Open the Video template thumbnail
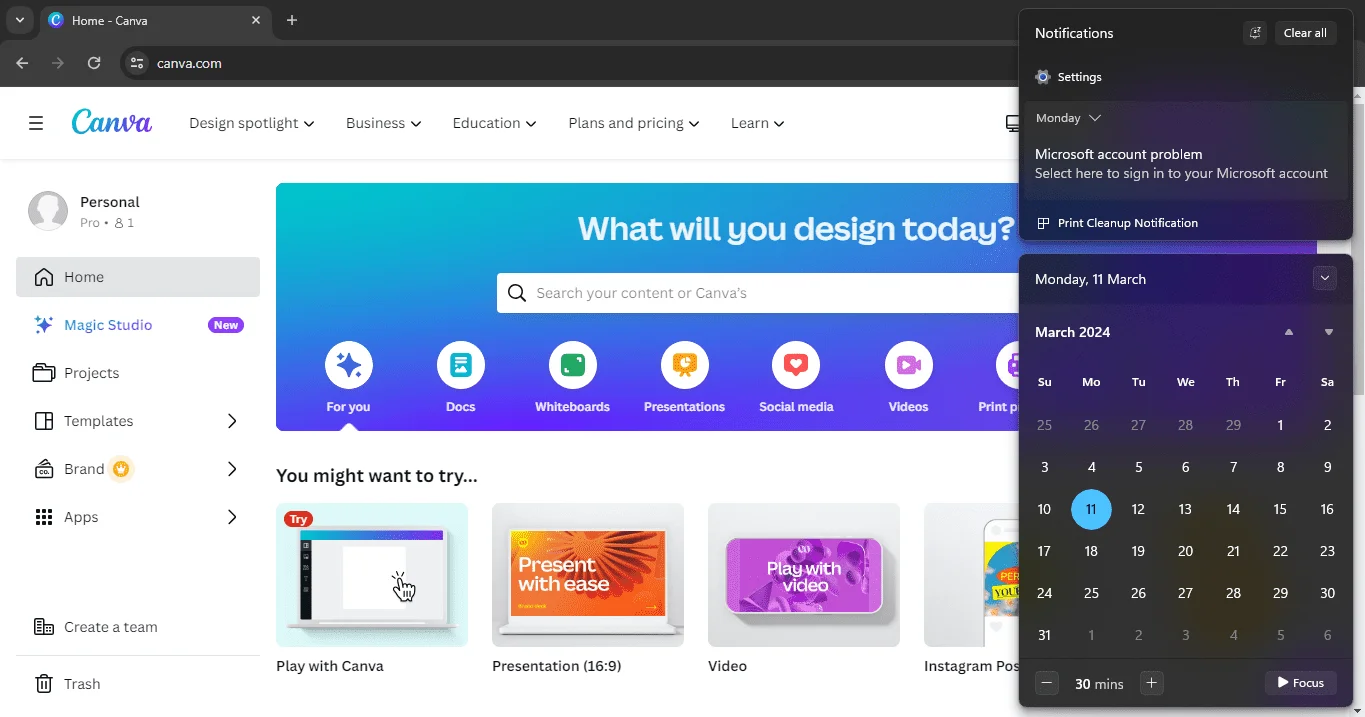Screen dimensions: 1365x717 (x=804, y=575)
